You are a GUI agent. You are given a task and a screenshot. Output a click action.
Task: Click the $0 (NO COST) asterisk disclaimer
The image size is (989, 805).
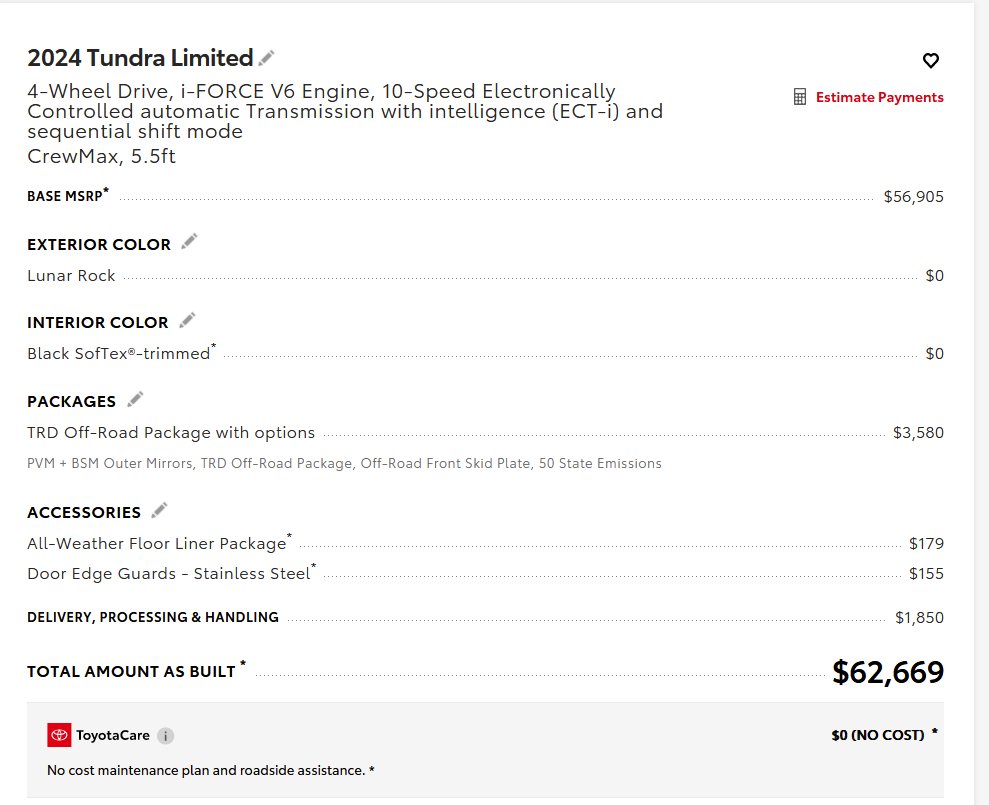(935, 732)
